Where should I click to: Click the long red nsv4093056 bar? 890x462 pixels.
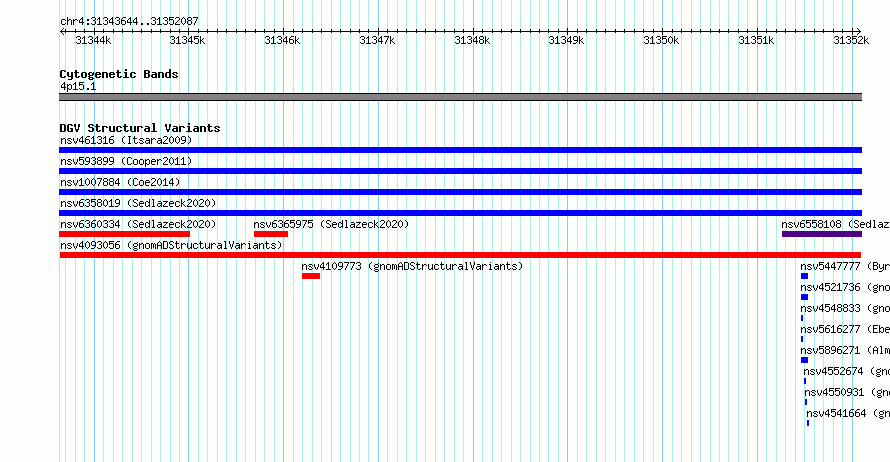pyautogui.click(x=460, y=255)
